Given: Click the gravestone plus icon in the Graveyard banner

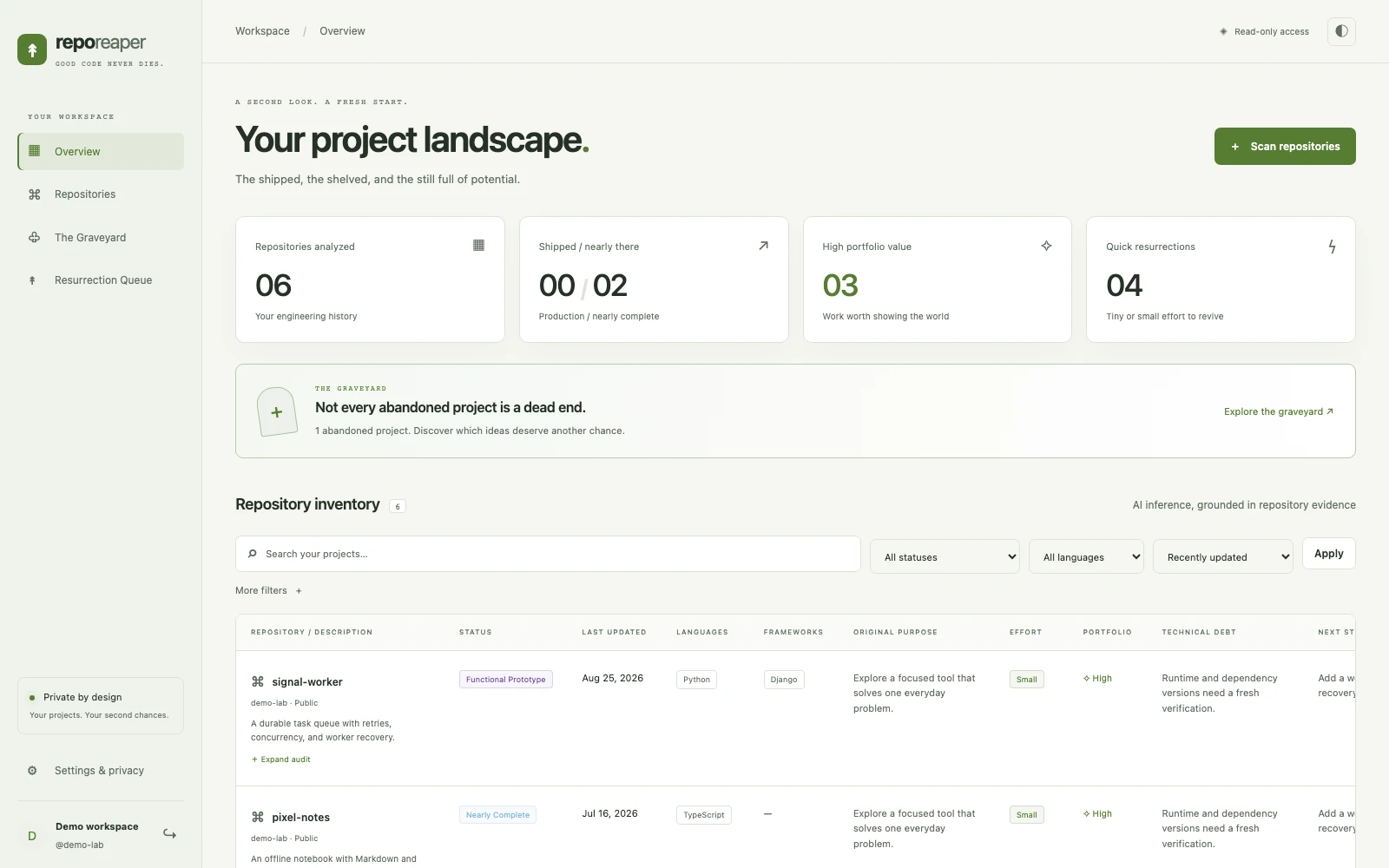Looking at the screenshot, I should point(277,411).
